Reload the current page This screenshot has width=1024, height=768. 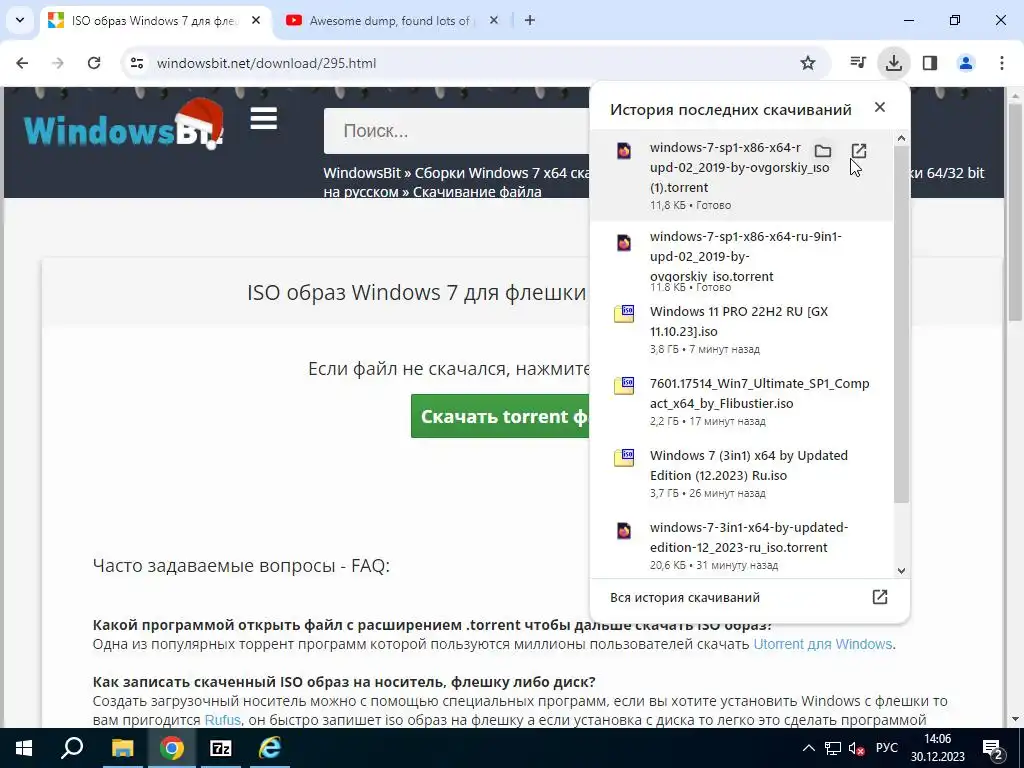tap(94, 63)
